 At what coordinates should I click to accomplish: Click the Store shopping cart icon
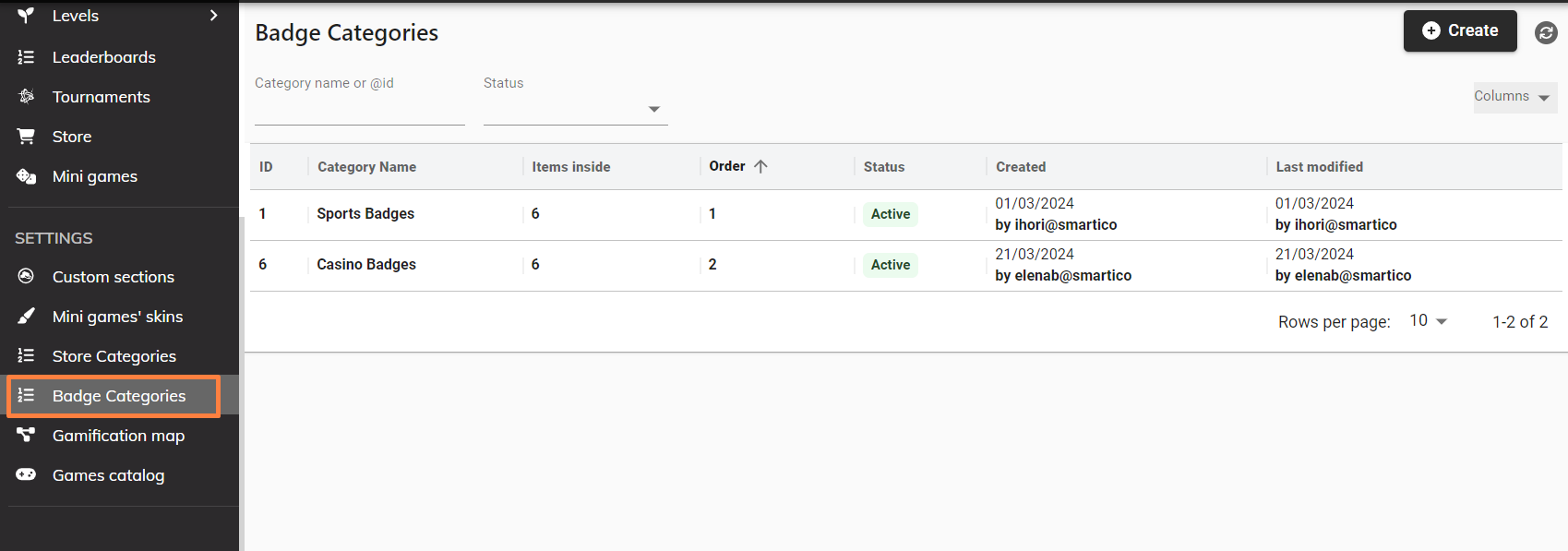[26, 137]
